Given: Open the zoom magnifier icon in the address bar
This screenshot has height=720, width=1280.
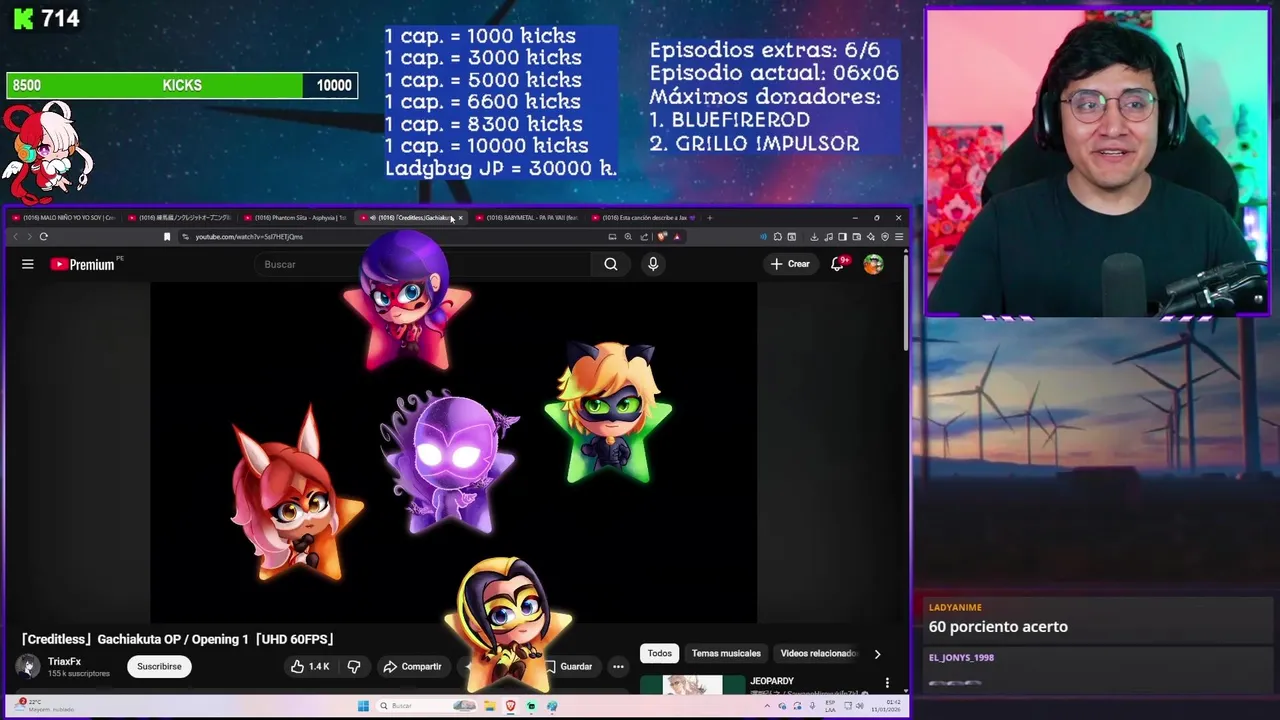Looking at the screenshot, I should 628,237.
